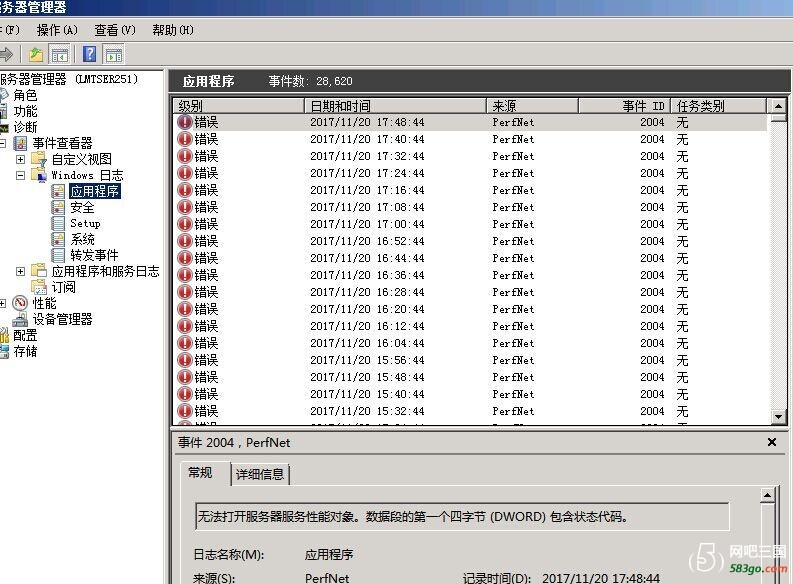Toggle the show/hide action pane icon

click(114, 55)
